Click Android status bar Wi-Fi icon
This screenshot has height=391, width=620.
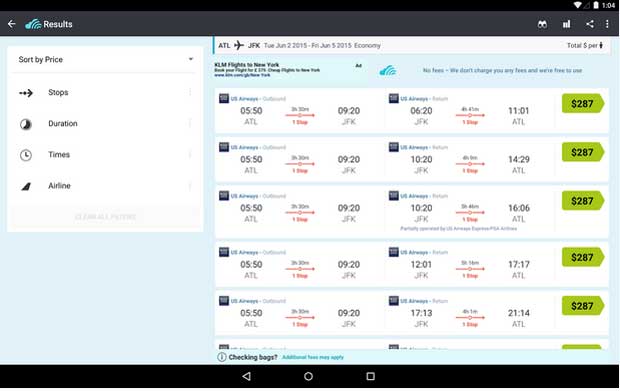point(577,5)
